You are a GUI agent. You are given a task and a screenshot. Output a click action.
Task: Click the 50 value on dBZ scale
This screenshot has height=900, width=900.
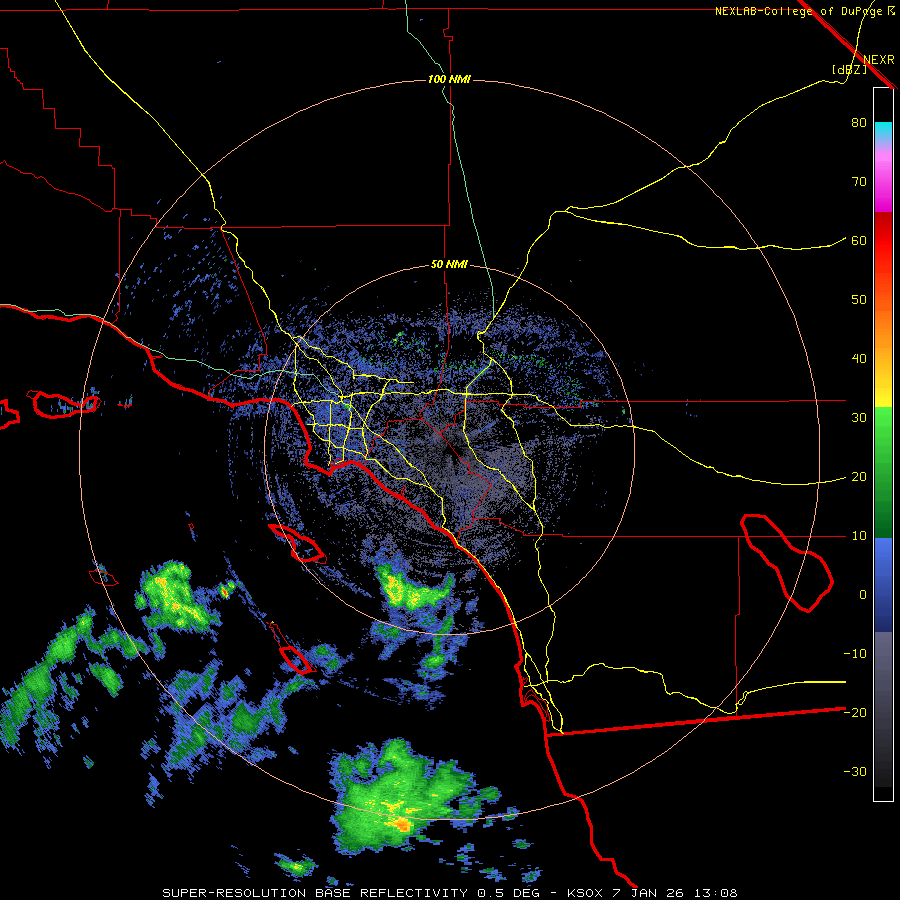coord(859,300)
